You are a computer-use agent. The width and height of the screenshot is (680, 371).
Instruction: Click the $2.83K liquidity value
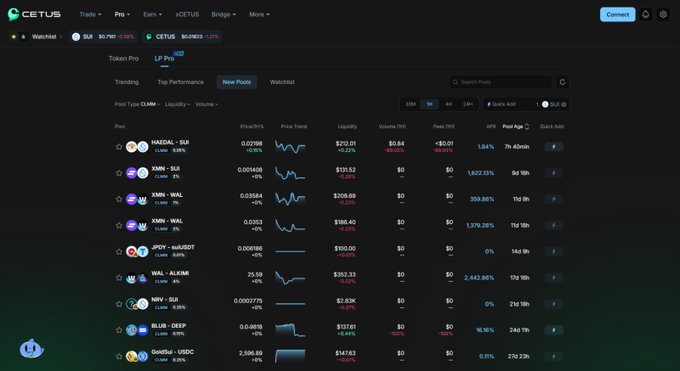pyautogui.click(x=346, y=301)
